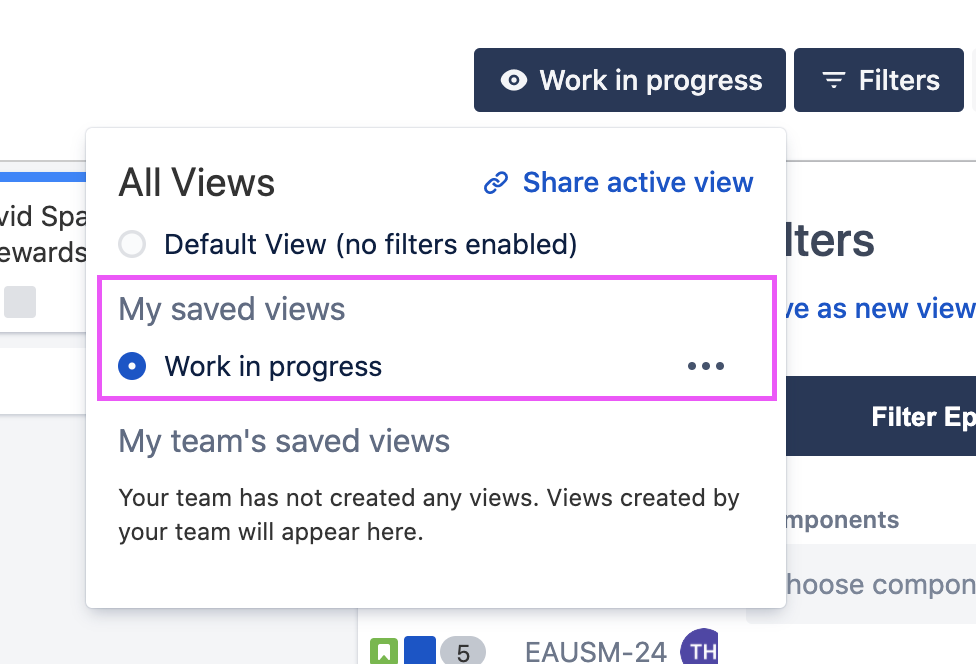
Task: Pick the 'Work in progress' saved view label
Action: point(273,367)
